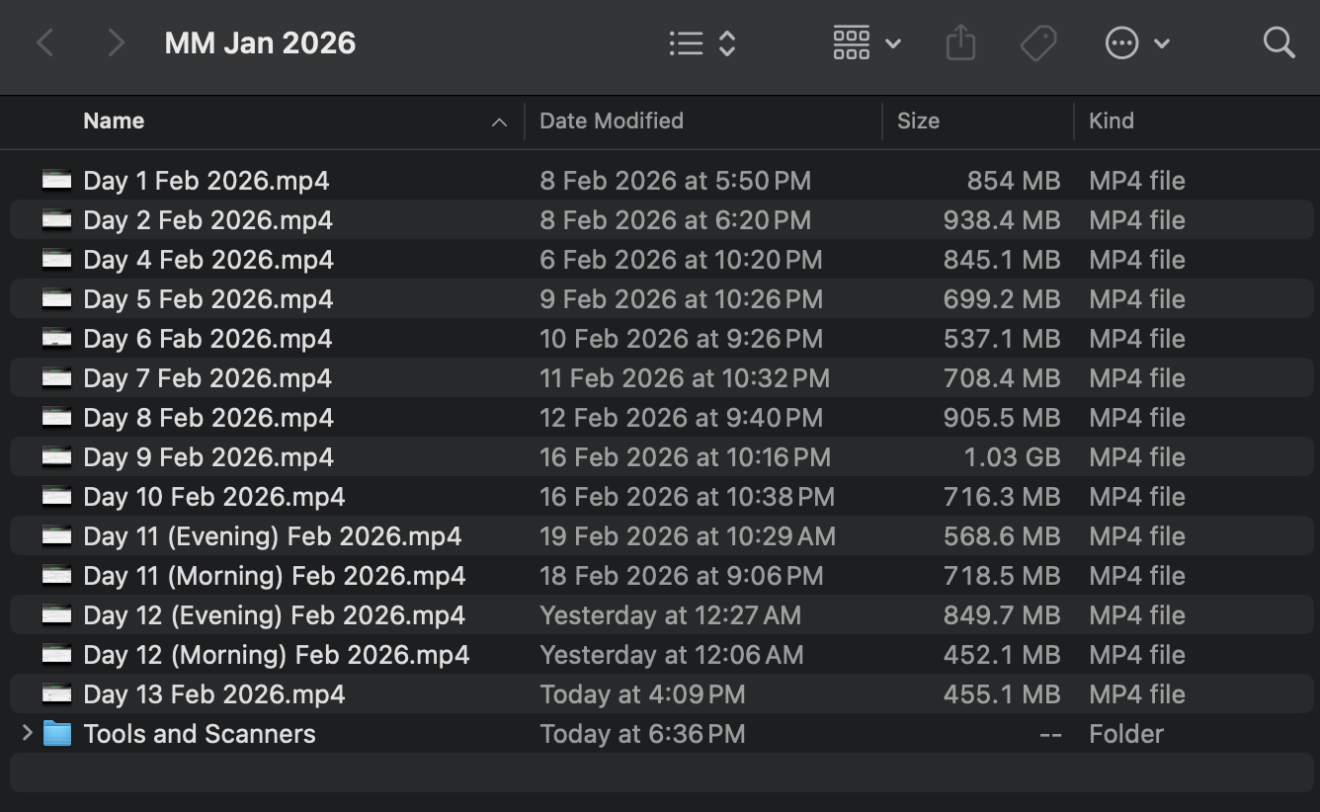1320x812 pixels.
Task: Select Day 11 (Evening) Feb 2026.mp4
Action: pyautogui.click(x=272, y=536)
